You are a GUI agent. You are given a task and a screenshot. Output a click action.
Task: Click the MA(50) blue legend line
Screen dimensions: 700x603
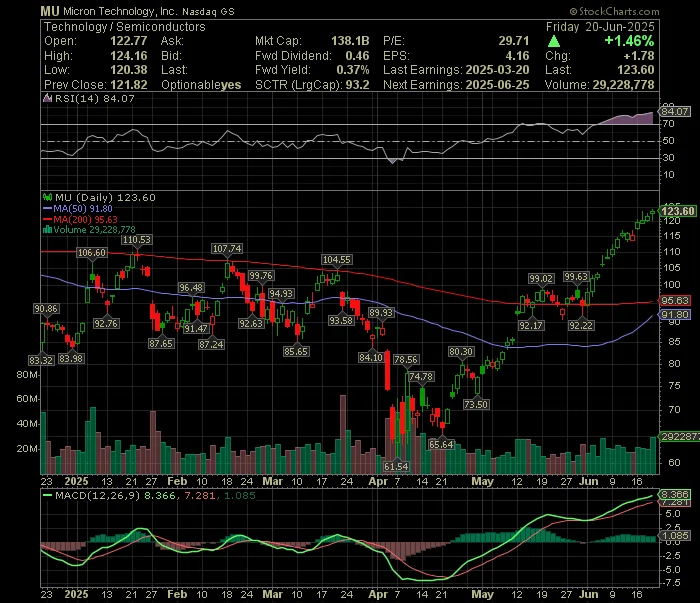(47, 208)
